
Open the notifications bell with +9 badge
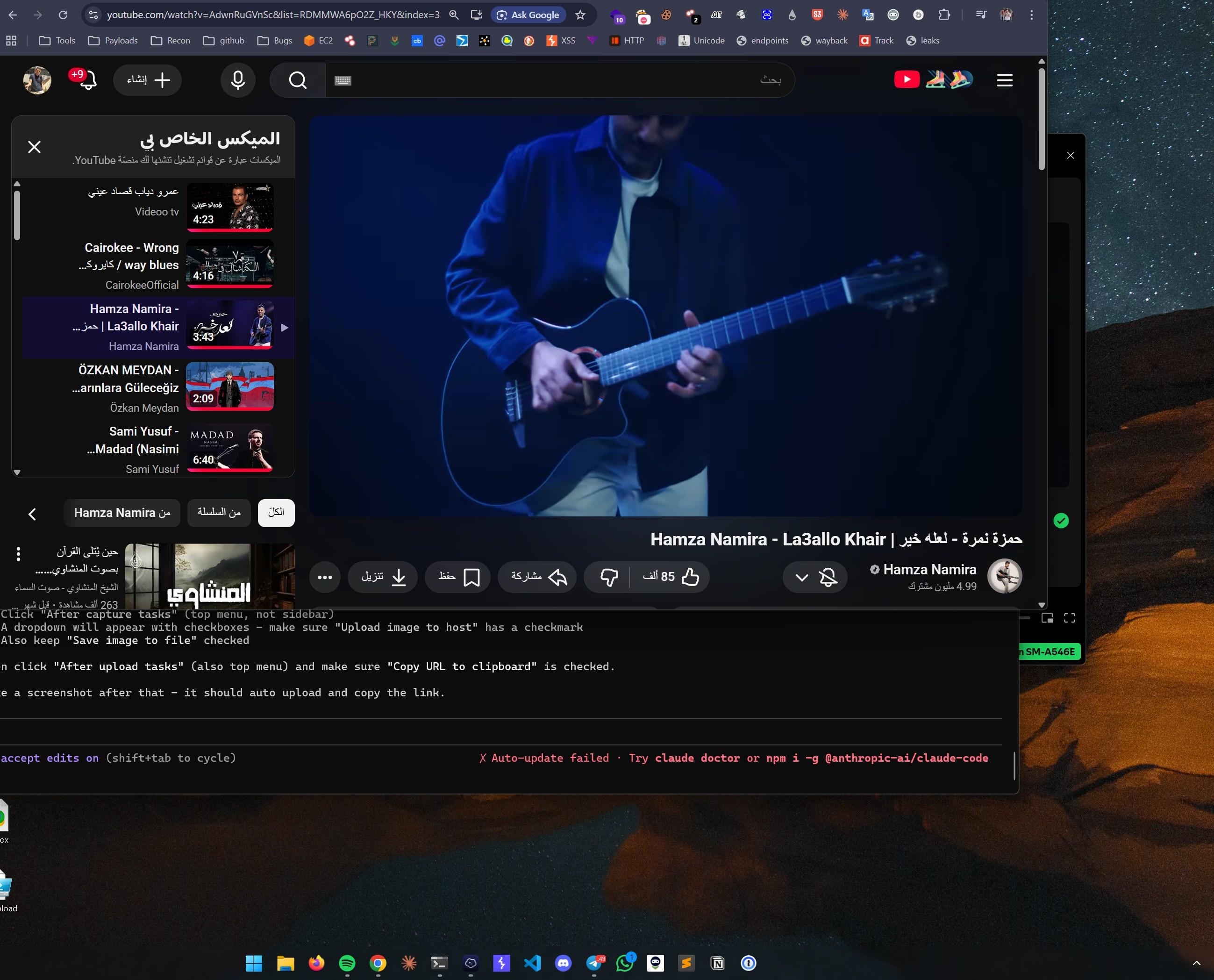[x=87, y=80]
